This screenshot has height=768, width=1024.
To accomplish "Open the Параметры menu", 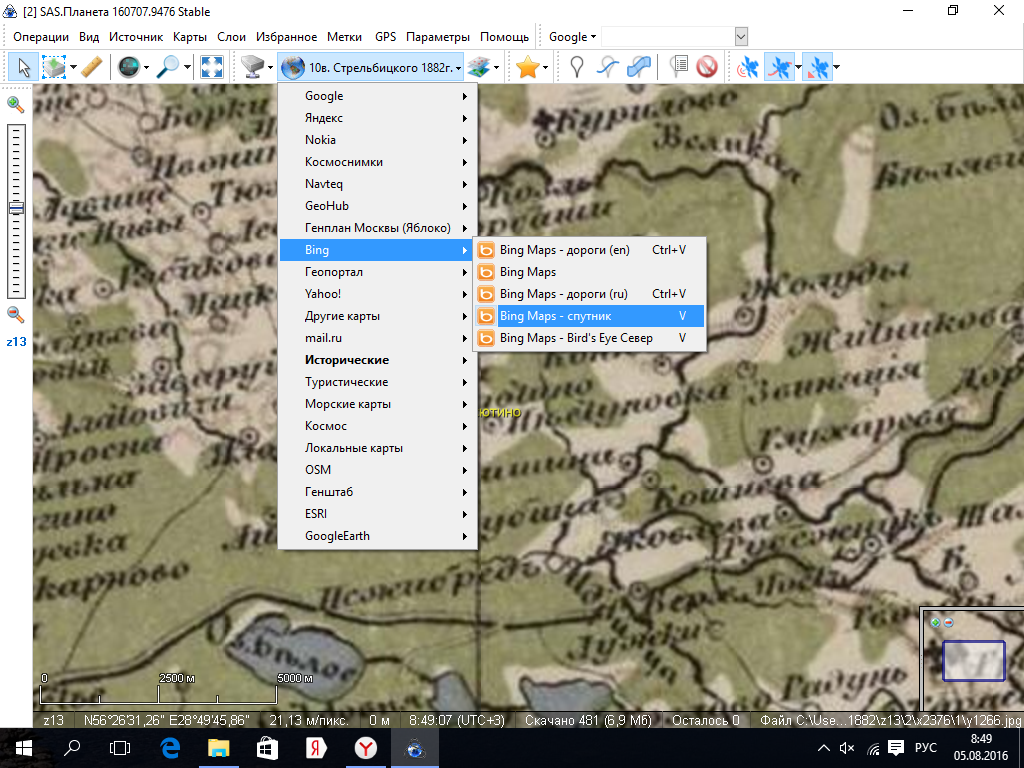I will [x=438, y=37].
